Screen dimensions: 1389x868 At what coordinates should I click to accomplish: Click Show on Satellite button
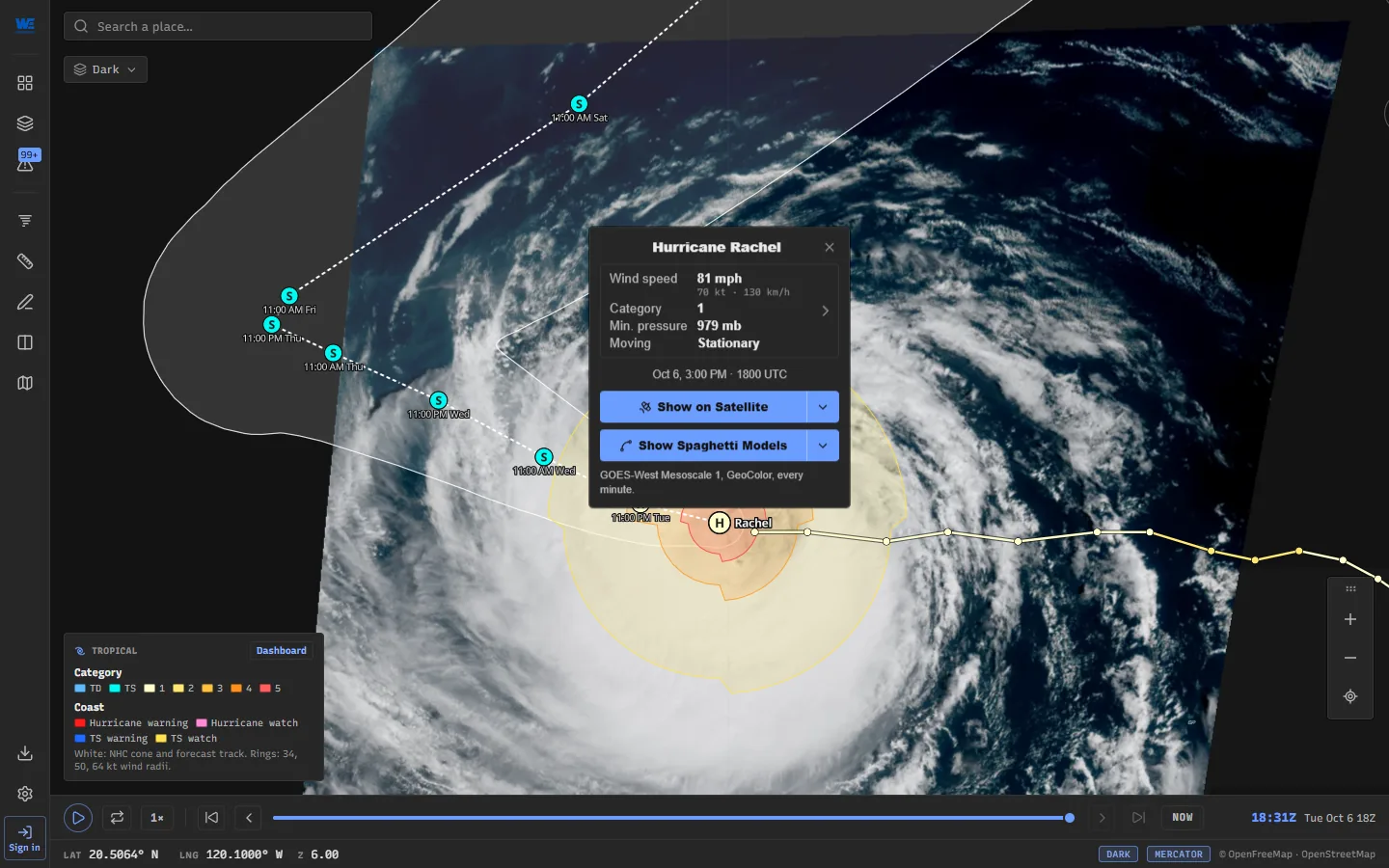[x=703, y=407]
